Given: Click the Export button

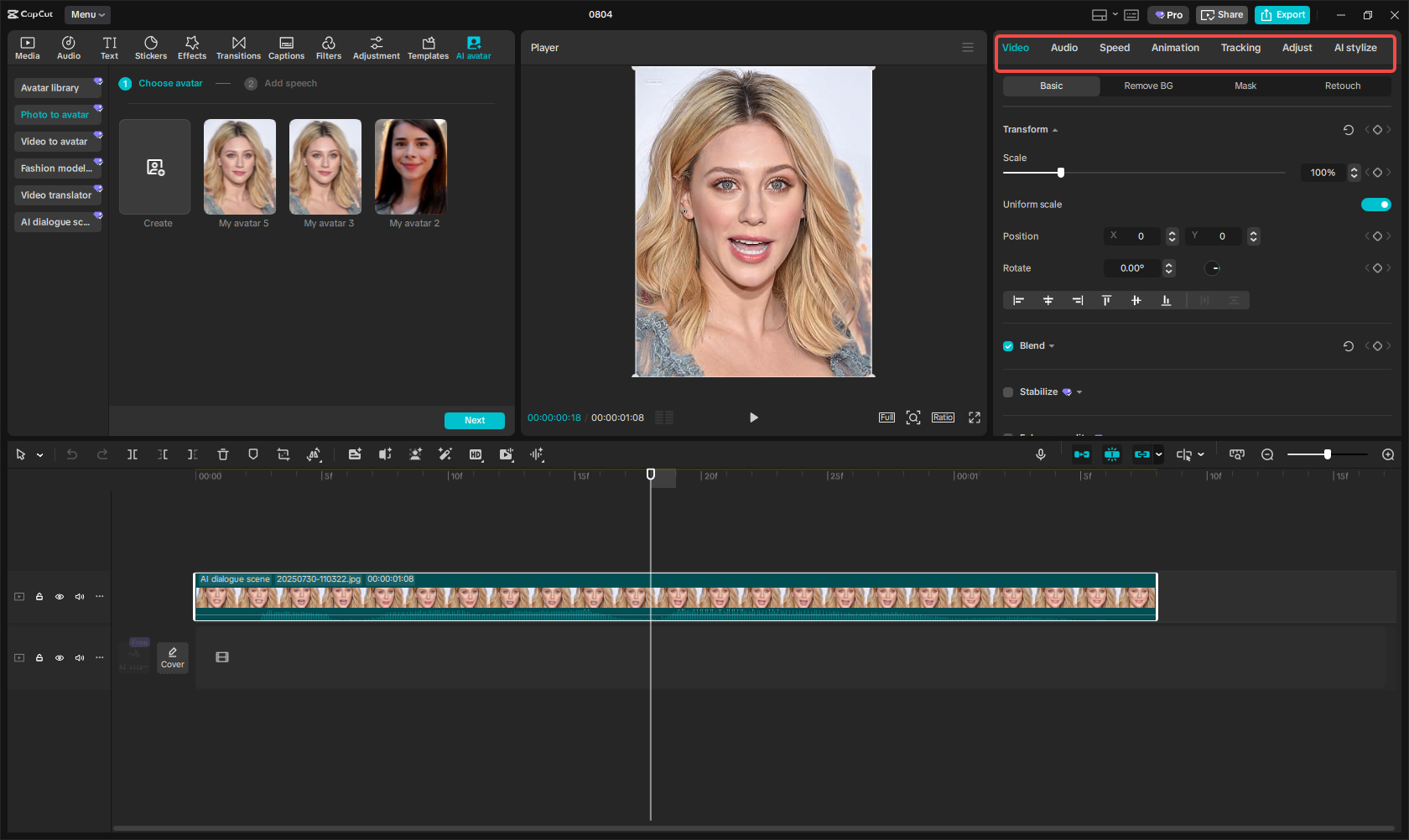Looking at the screenshot, I should click(1282, 14).
